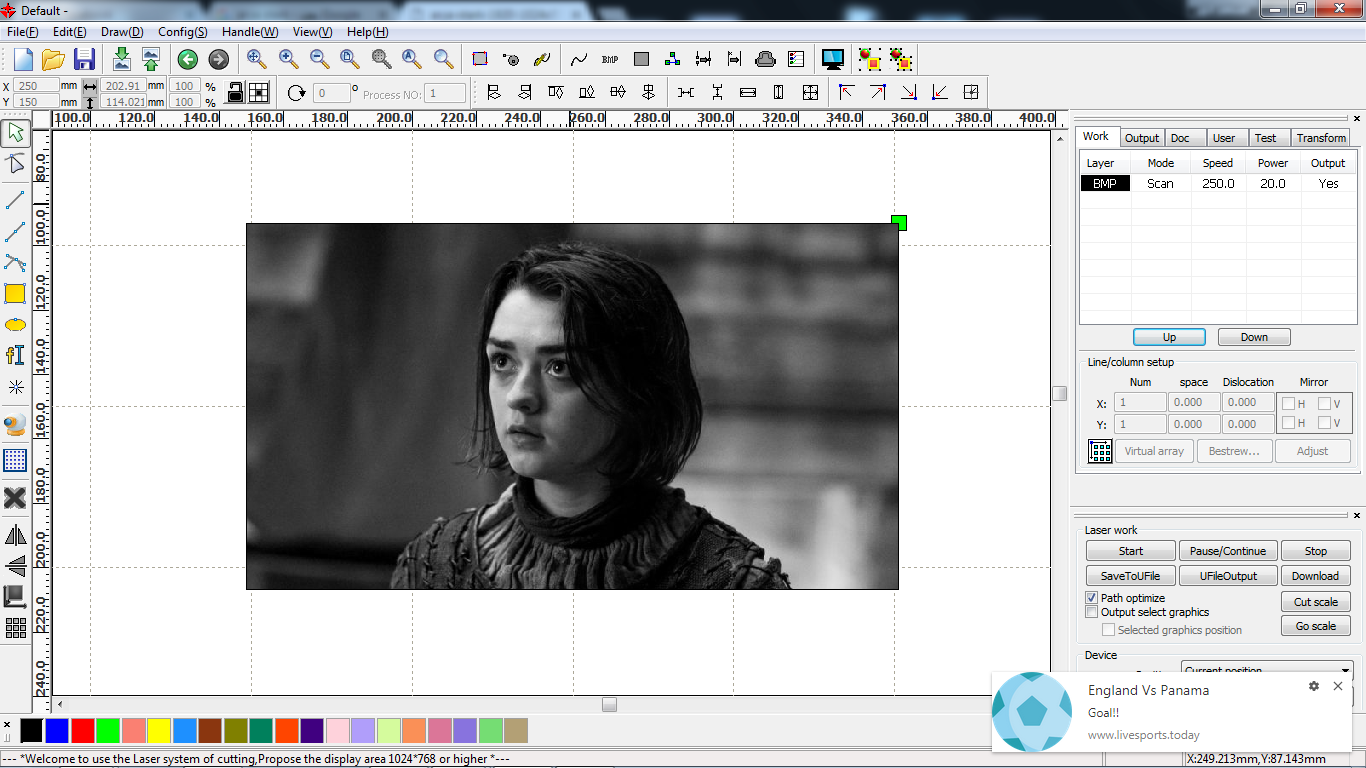Open the Handle menu
1366x768 pixels.
point(250,32)
